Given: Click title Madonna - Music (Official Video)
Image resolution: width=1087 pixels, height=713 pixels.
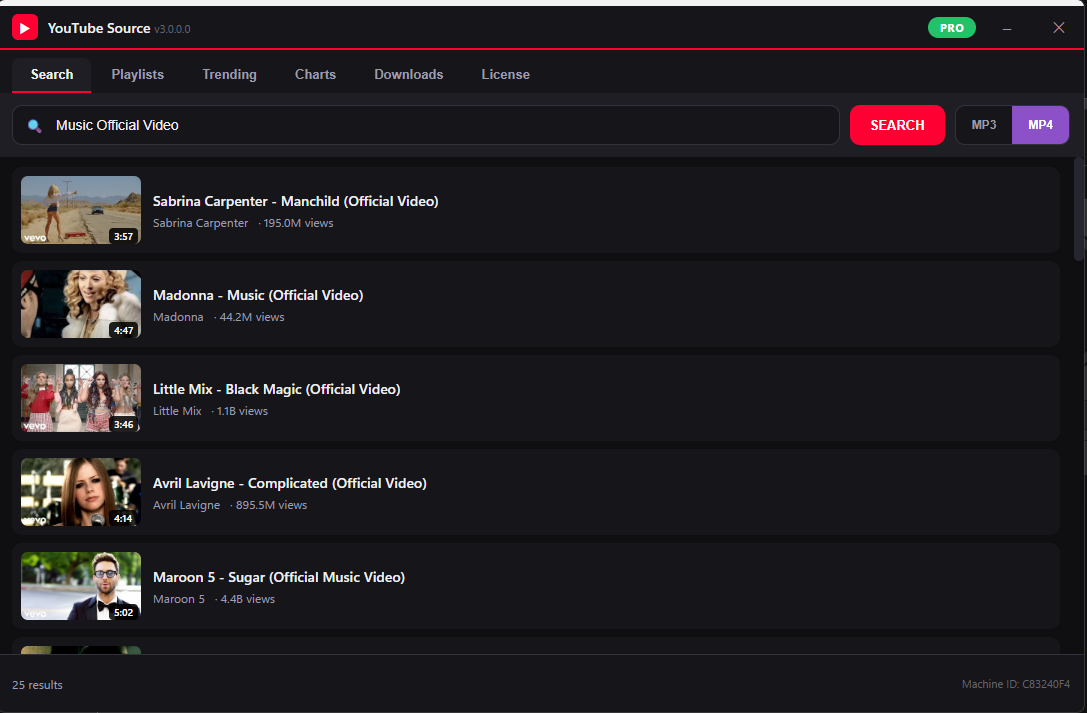Looking at the screenshot, I should pyautogui.click(x=258, y=295).
